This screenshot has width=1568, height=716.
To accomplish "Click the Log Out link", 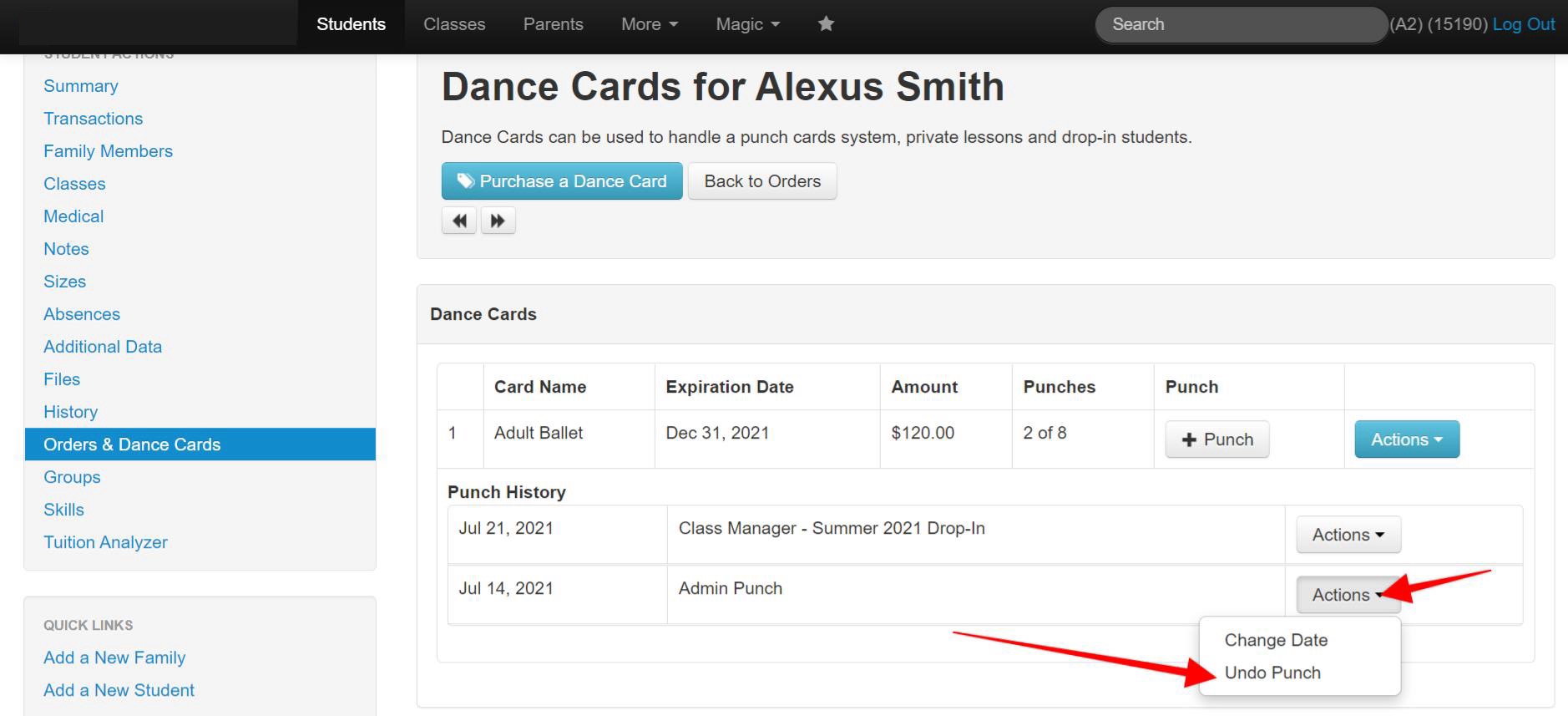I will 1523,24.
